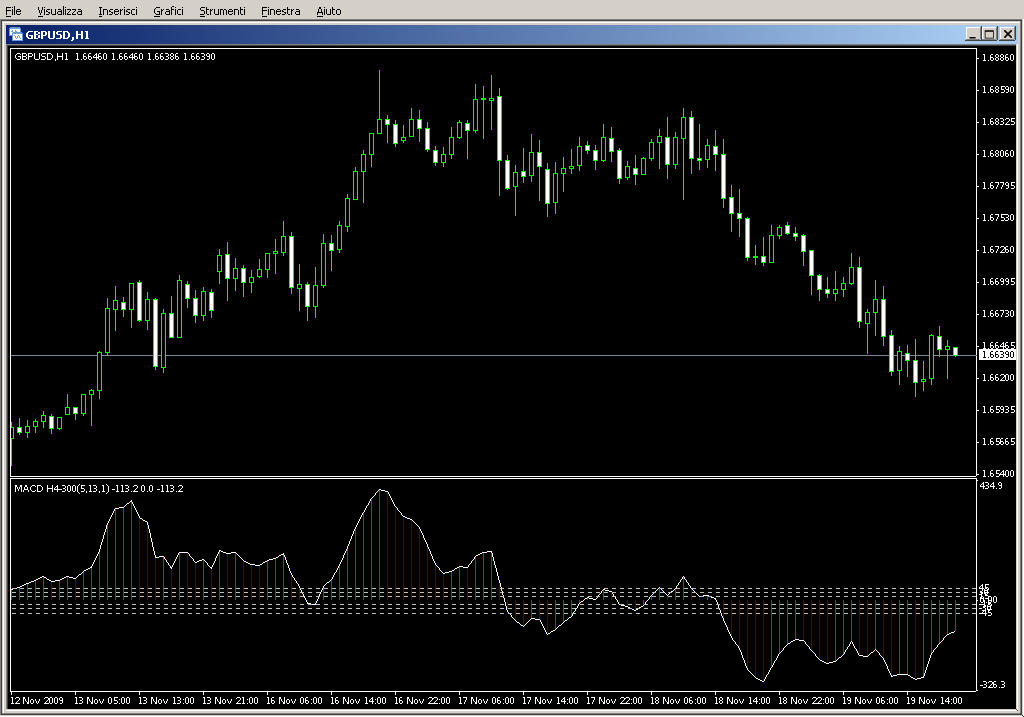Viewport: 1024px width, 717px height.
Task: Click the price scale value 1.66730
Action: 999,313
